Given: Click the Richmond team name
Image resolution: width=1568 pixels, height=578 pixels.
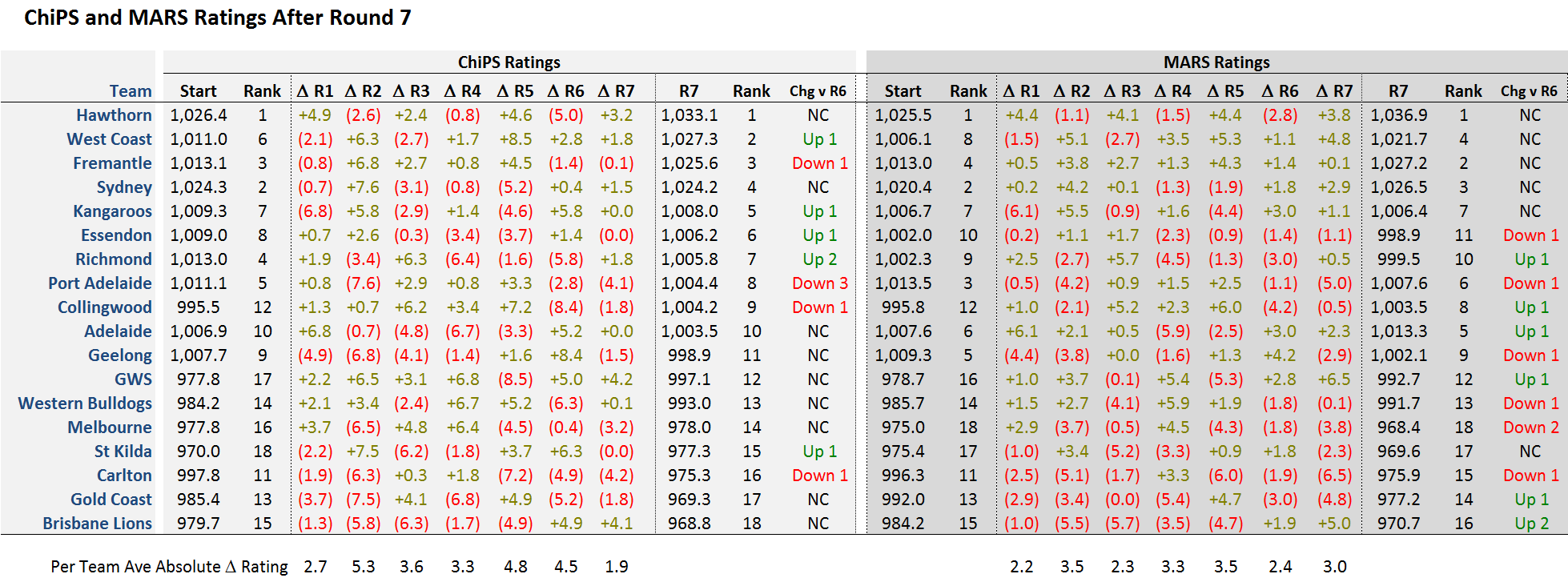Looking at the screenshot, I should coord(114,259).
